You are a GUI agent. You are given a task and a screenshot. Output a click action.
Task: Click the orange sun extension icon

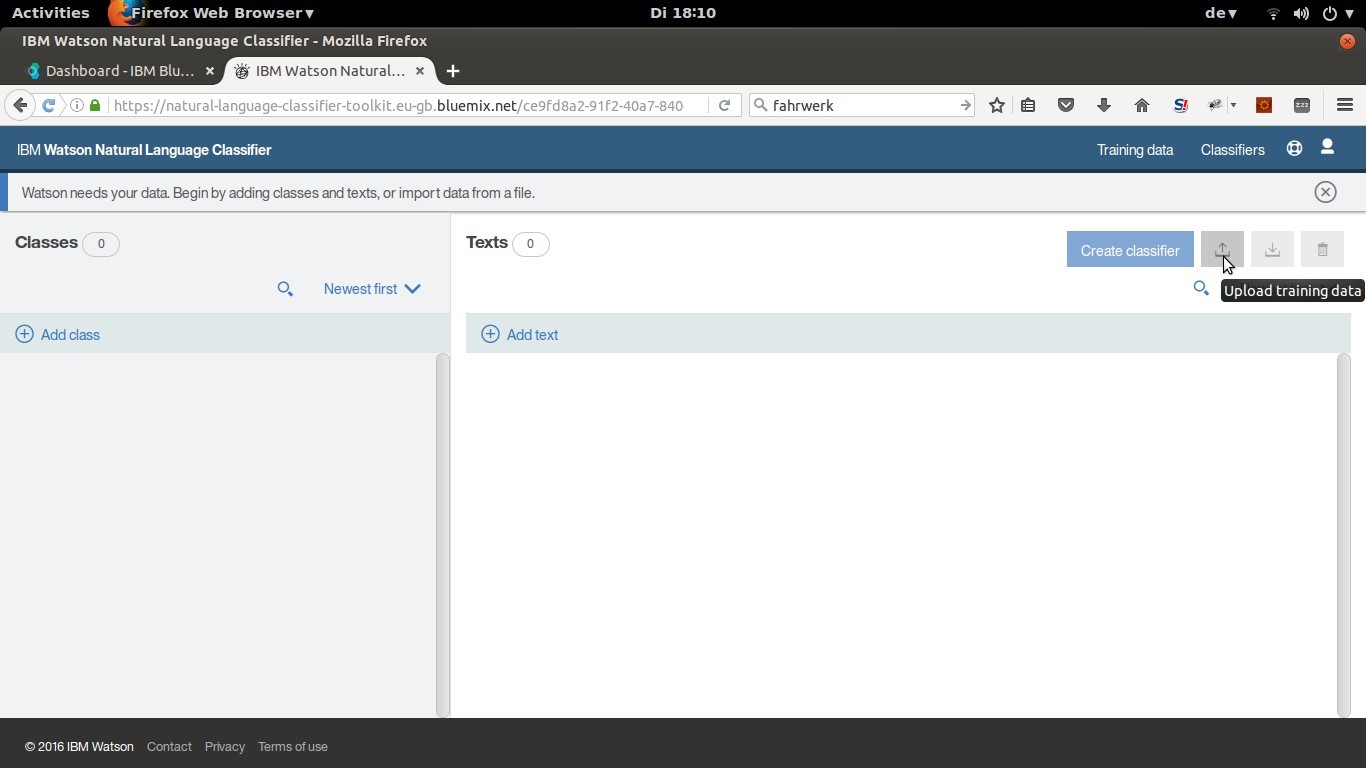1264,105
